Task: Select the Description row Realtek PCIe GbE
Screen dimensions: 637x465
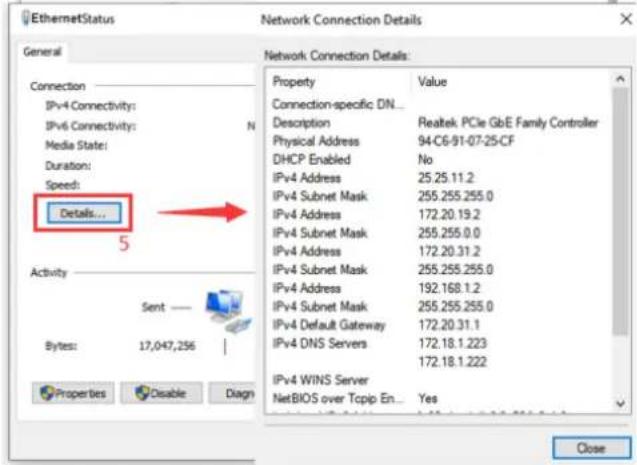Action: coord(435,123)
